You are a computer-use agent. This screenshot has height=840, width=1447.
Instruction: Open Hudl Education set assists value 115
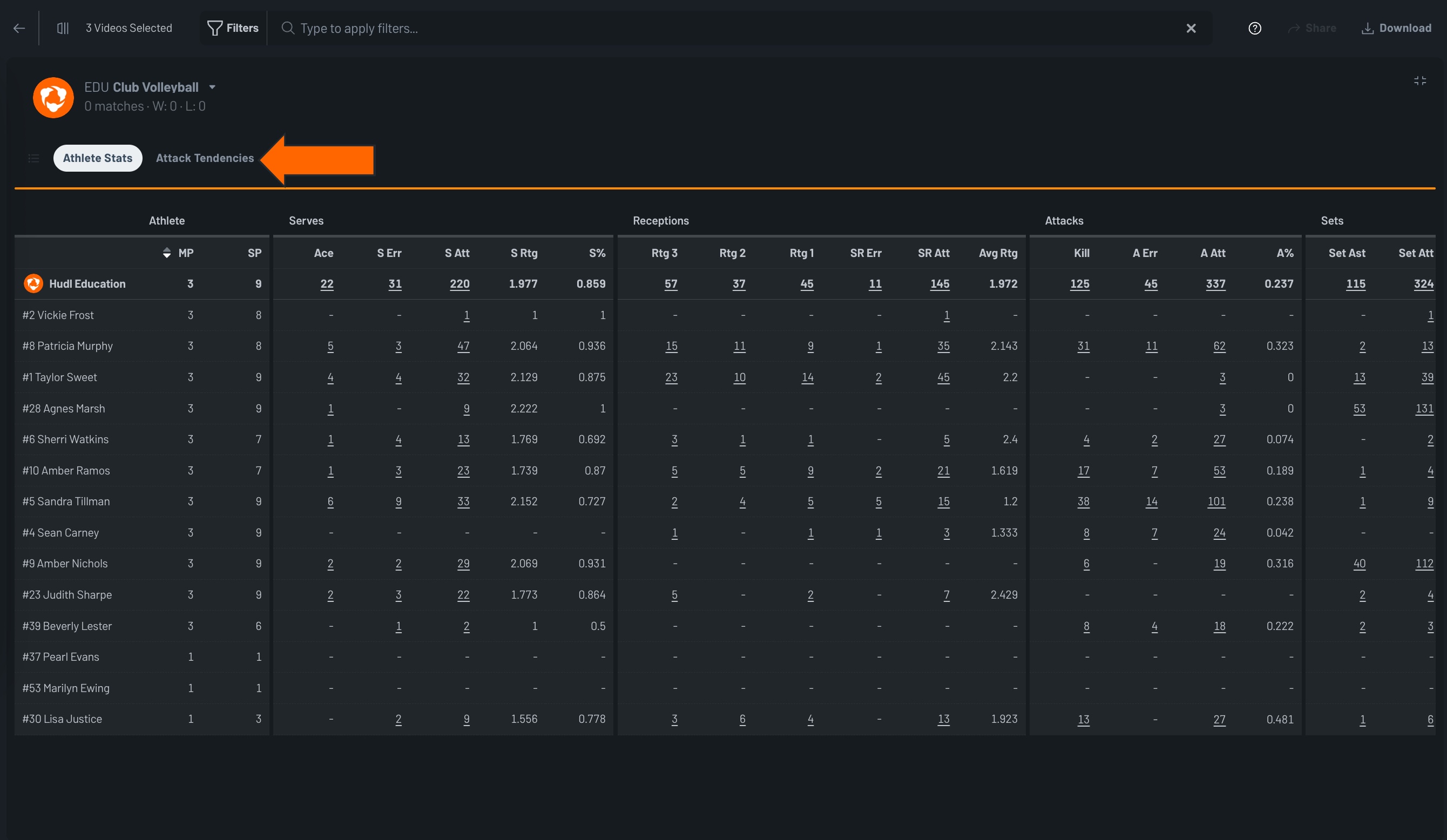(1356, 284)
